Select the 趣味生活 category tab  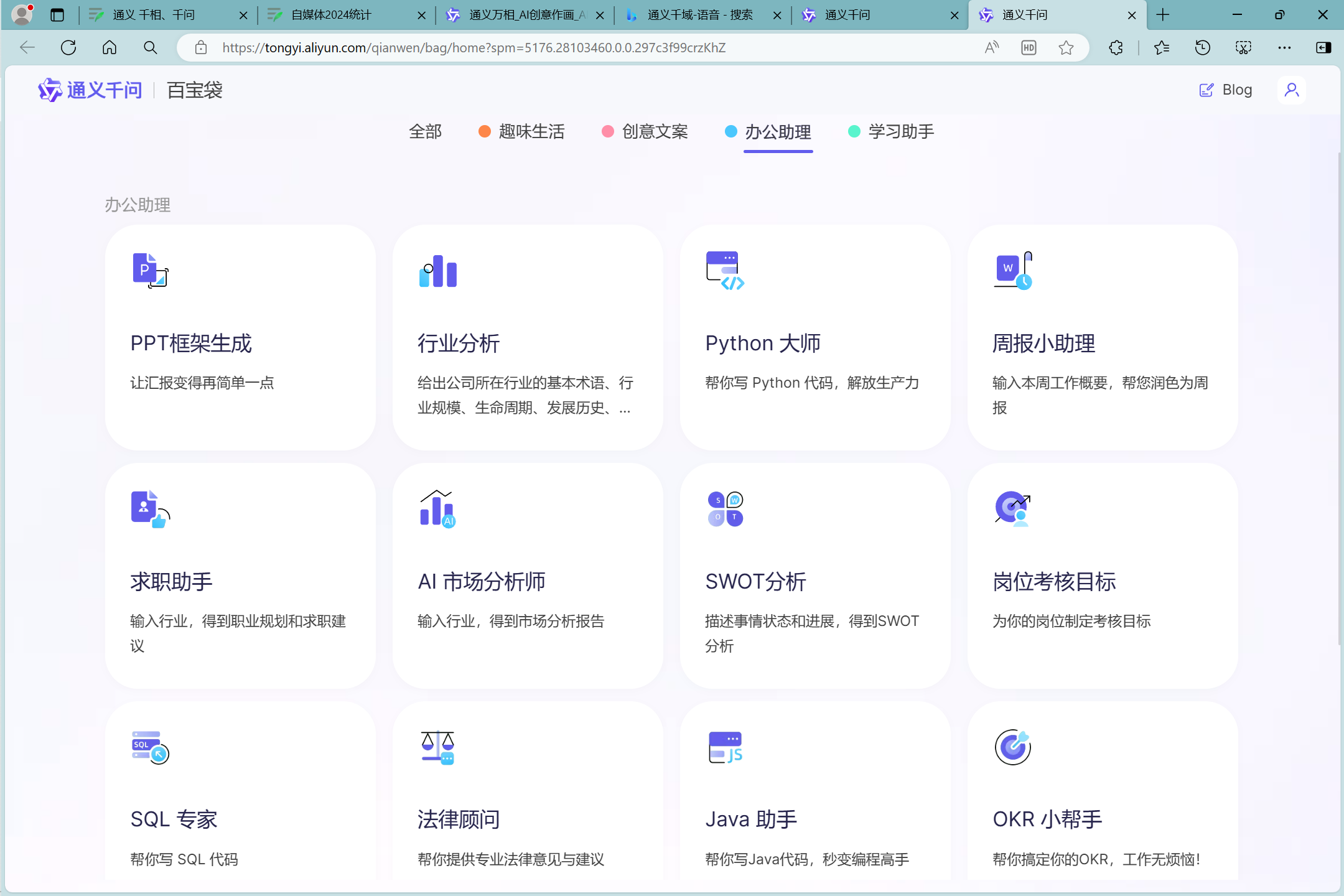click(x=522, y=132)
